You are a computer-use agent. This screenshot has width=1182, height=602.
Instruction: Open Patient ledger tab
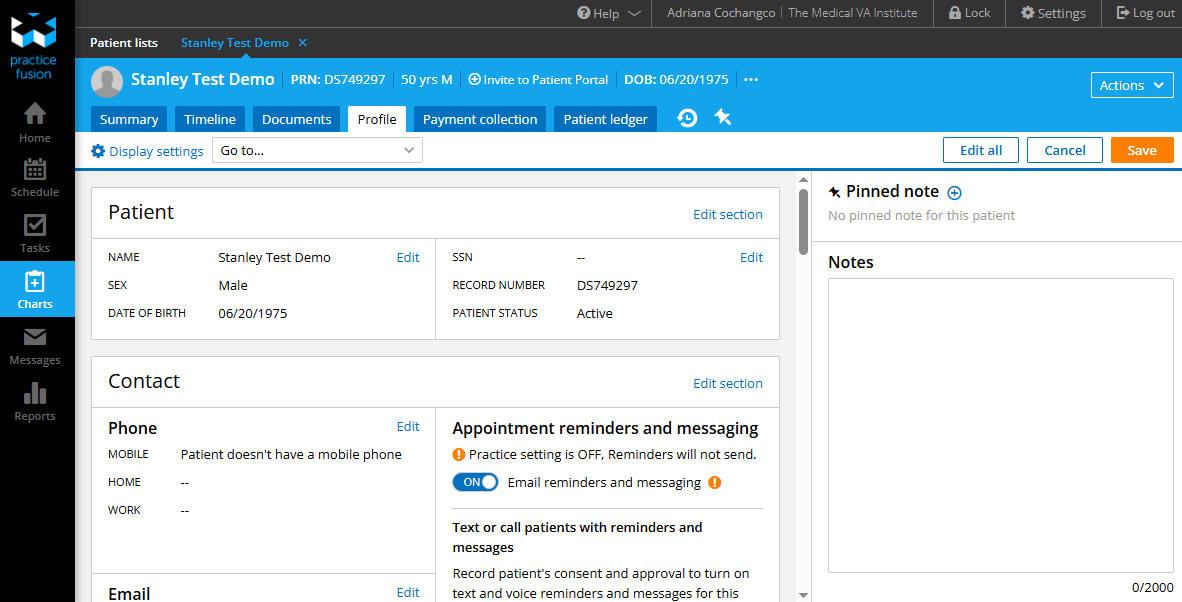(605, 119)
